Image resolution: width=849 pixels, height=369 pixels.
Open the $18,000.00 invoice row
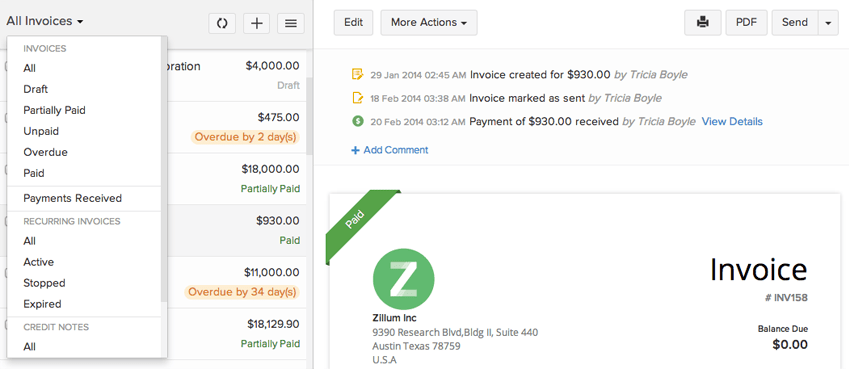236,179
